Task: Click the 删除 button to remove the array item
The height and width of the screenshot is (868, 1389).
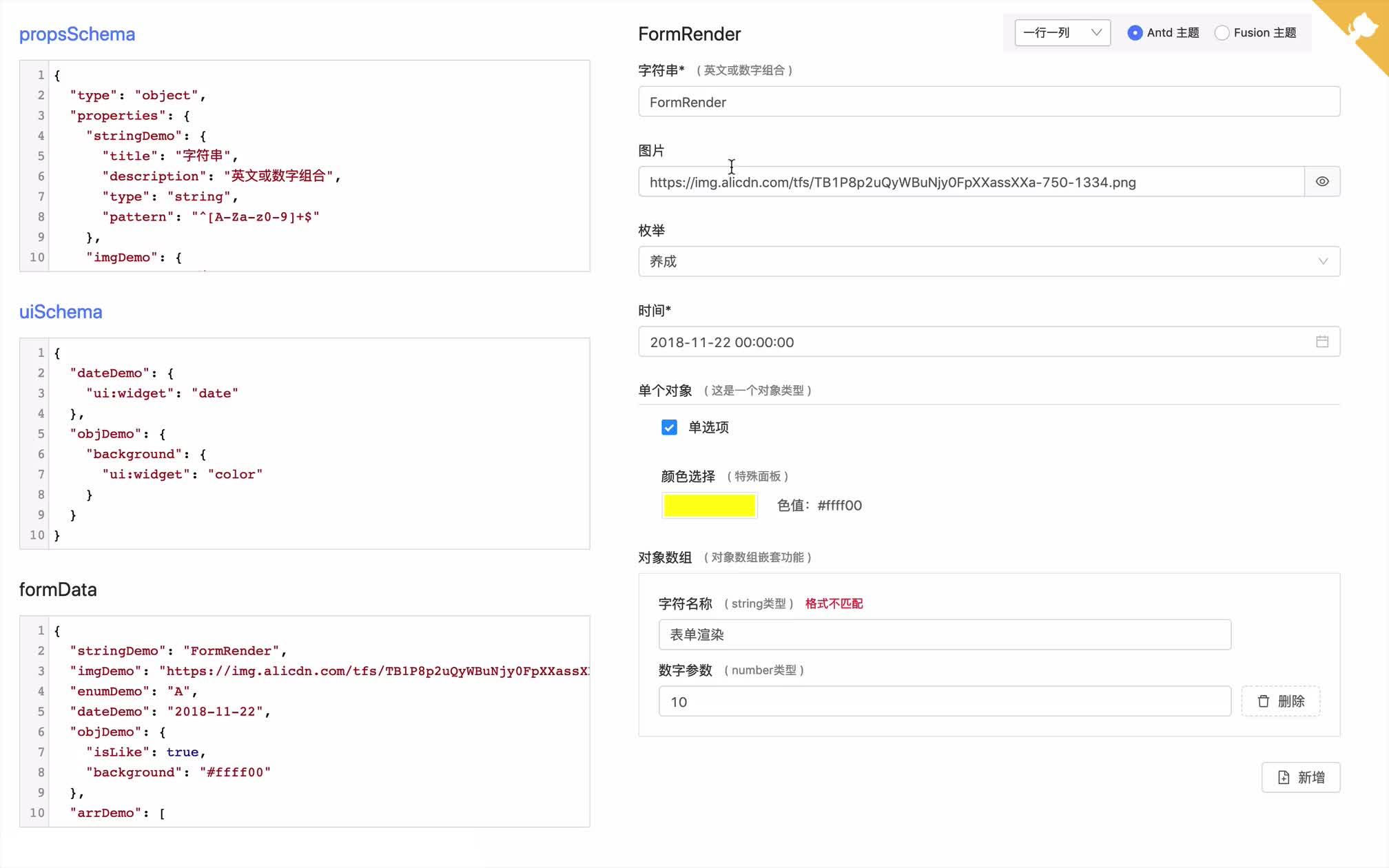Action: pyautogui.click(x=1280, y=701)
